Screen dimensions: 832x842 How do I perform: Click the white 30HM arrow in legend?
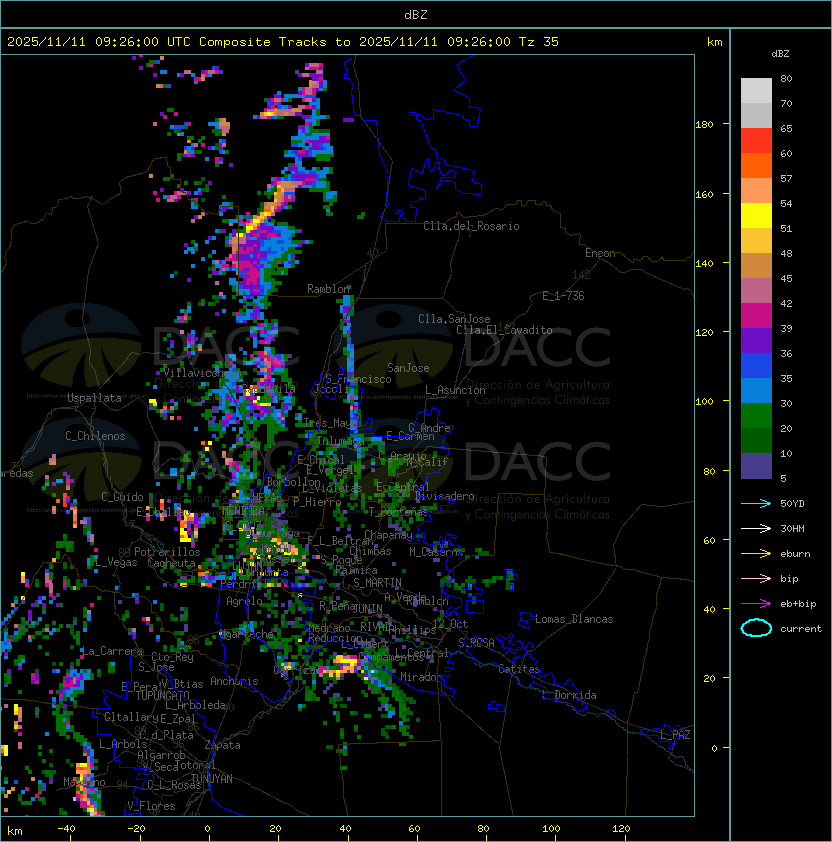click(x=756, y=528)
